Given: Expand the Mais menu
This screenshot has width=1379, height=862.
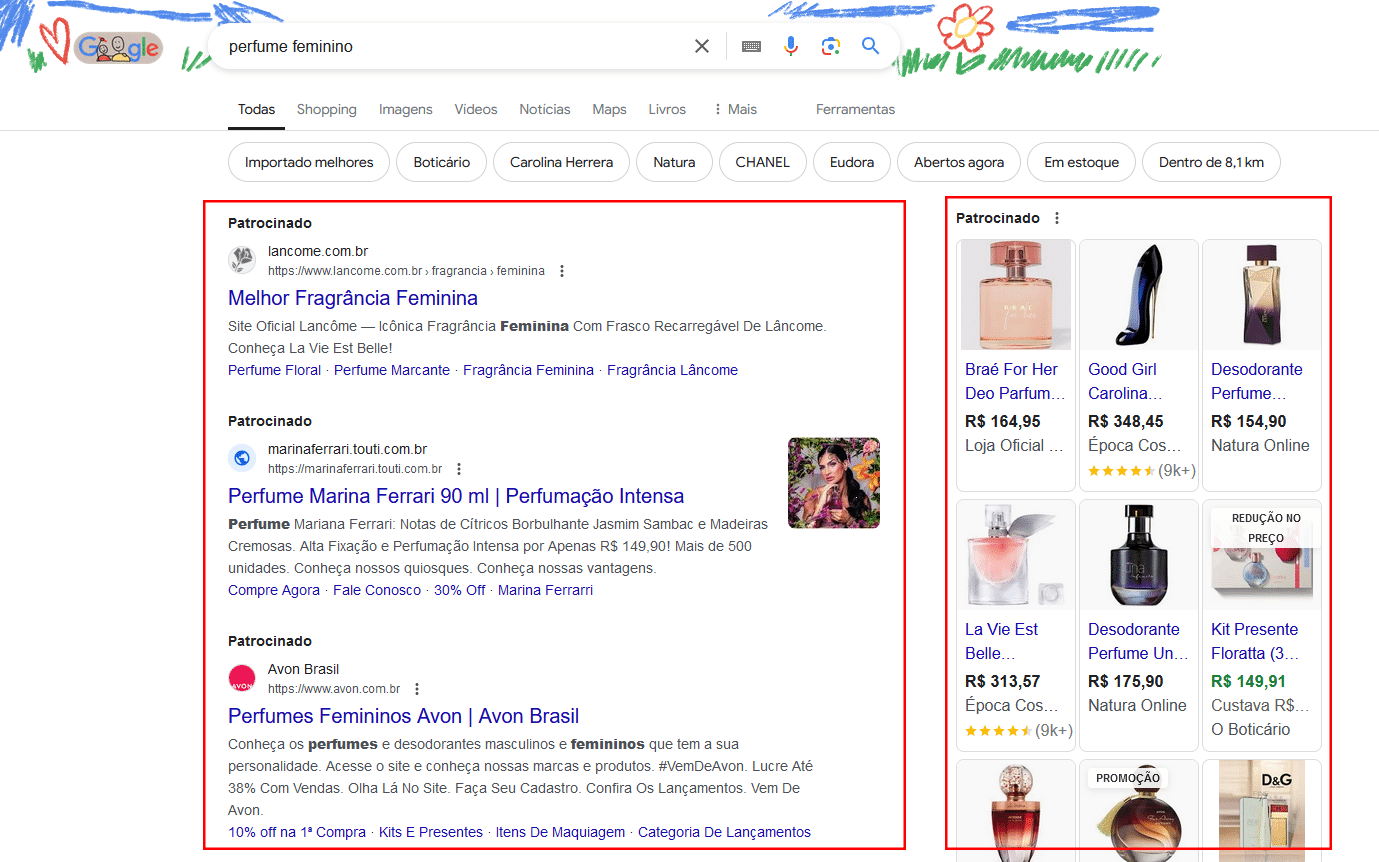Looking at the screenshot, I should (735, 109).
